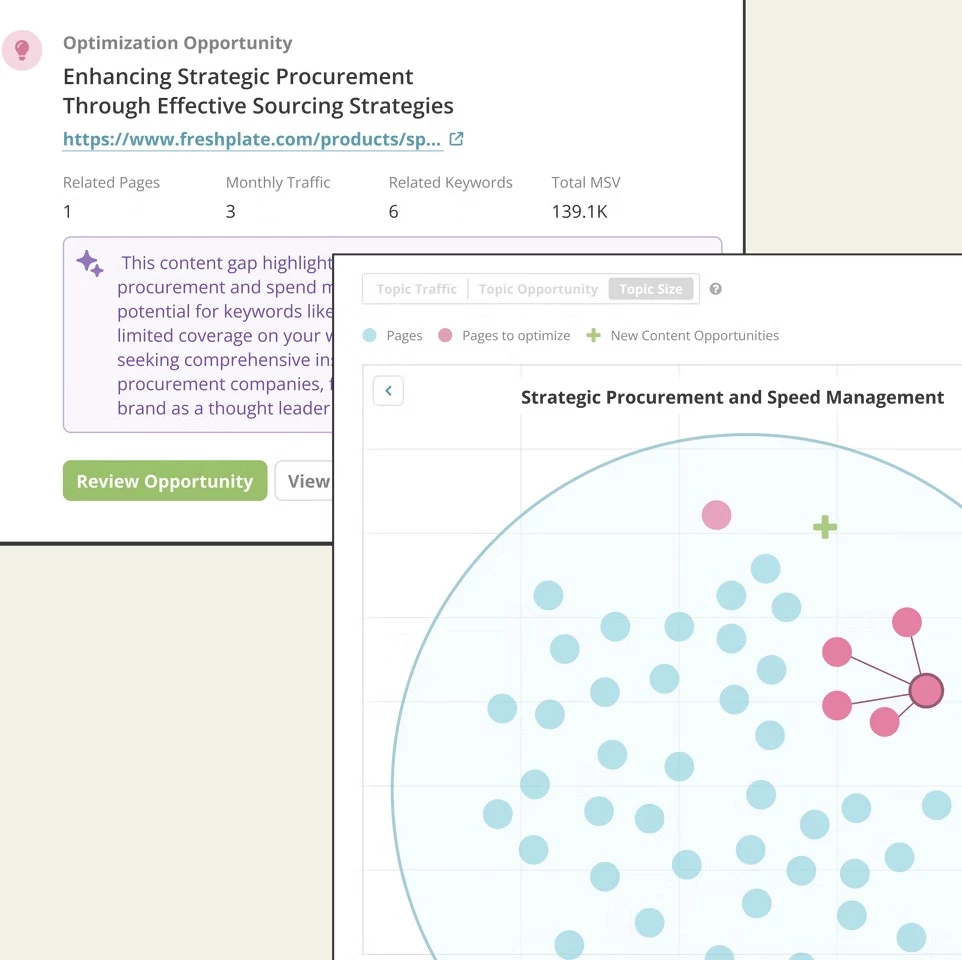Click the Related Pages value 1
The height and width of the screenshot is (960, 962).
pos(67,212)
